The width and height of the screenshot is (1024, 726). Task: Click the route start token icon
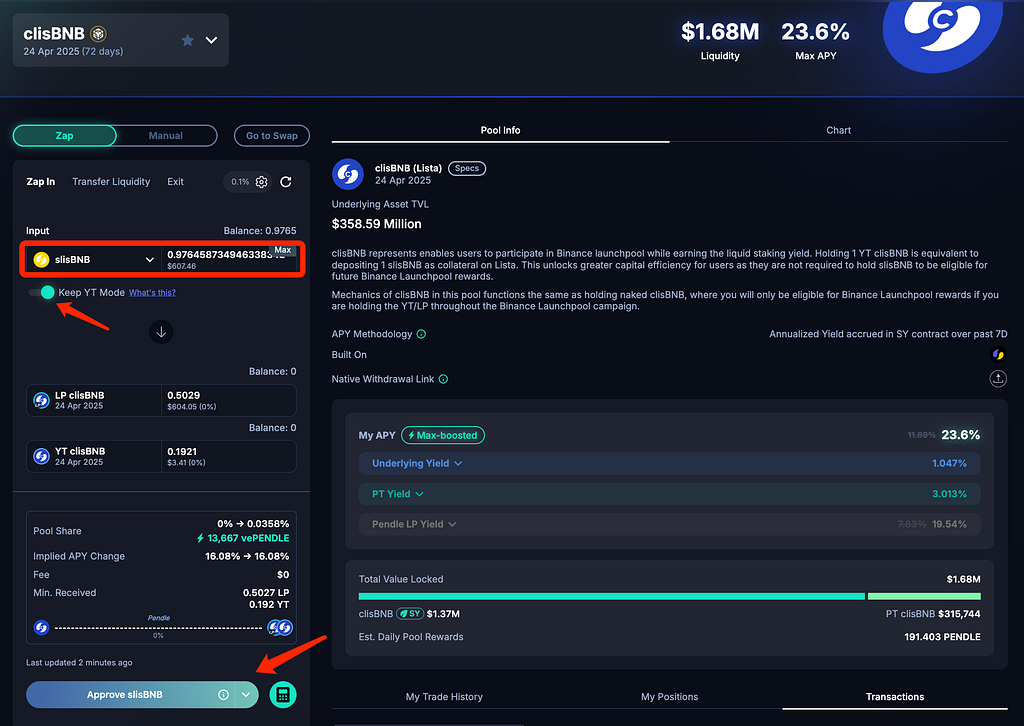(x=41, y=627)
